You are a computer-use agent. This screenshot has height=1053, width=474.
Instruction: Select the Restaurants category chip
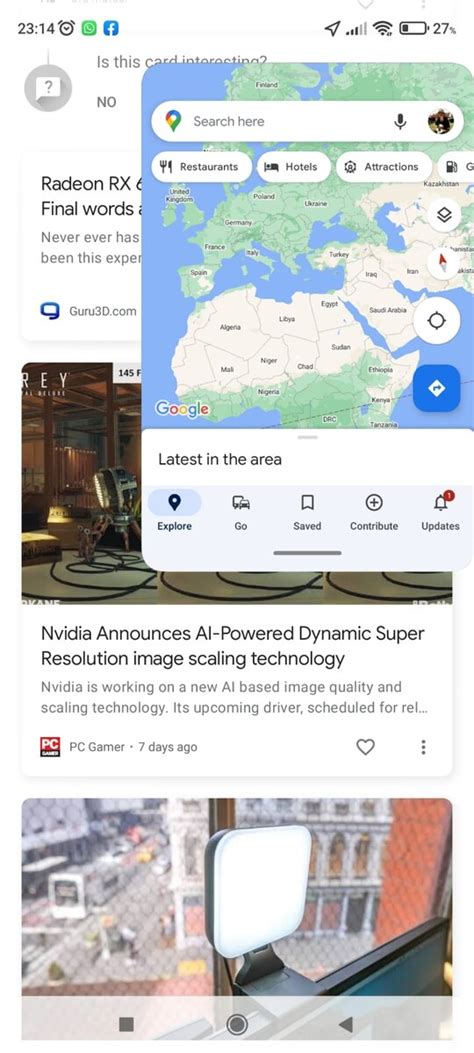(x=202, y=167)
